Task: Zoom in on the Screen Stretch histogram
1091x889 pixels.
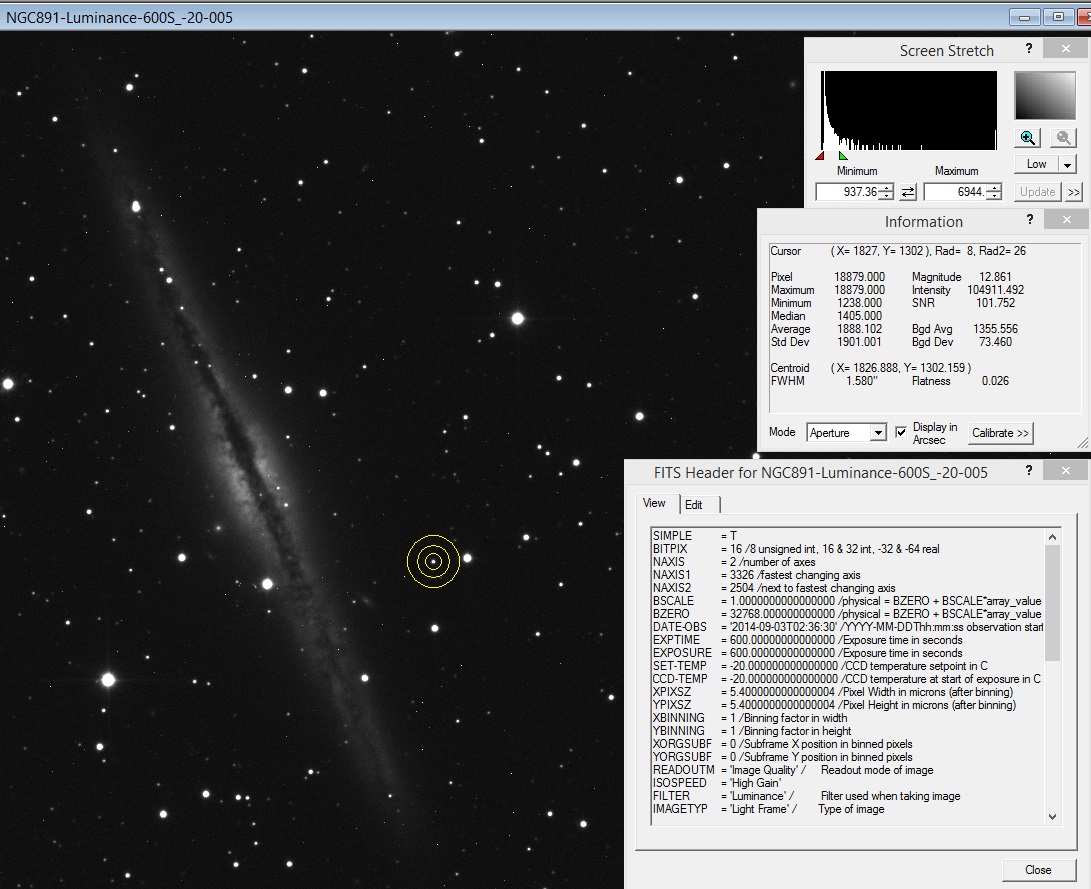Action: 1026,137
